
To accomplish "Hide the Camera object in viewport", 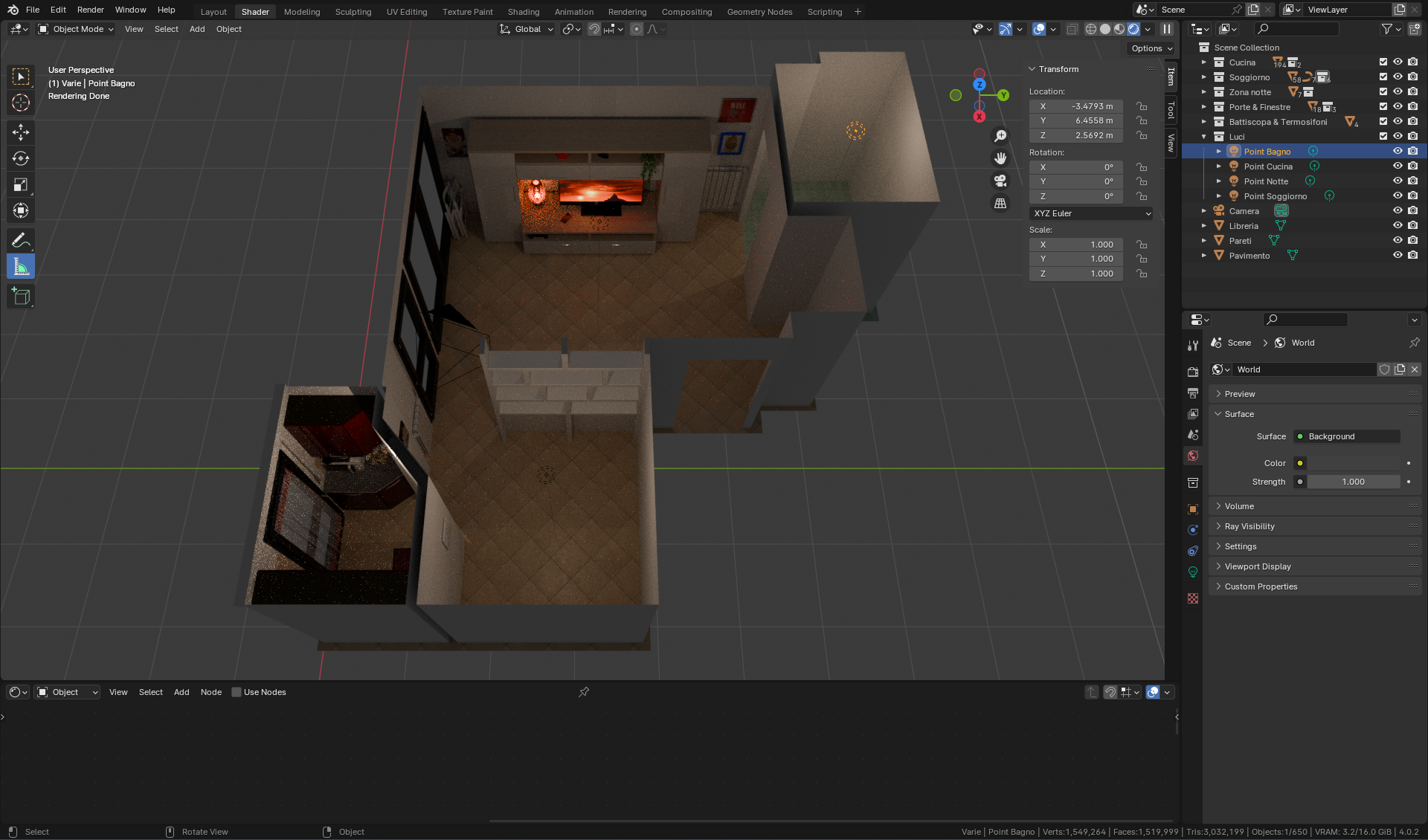I will click(1398, 211).
